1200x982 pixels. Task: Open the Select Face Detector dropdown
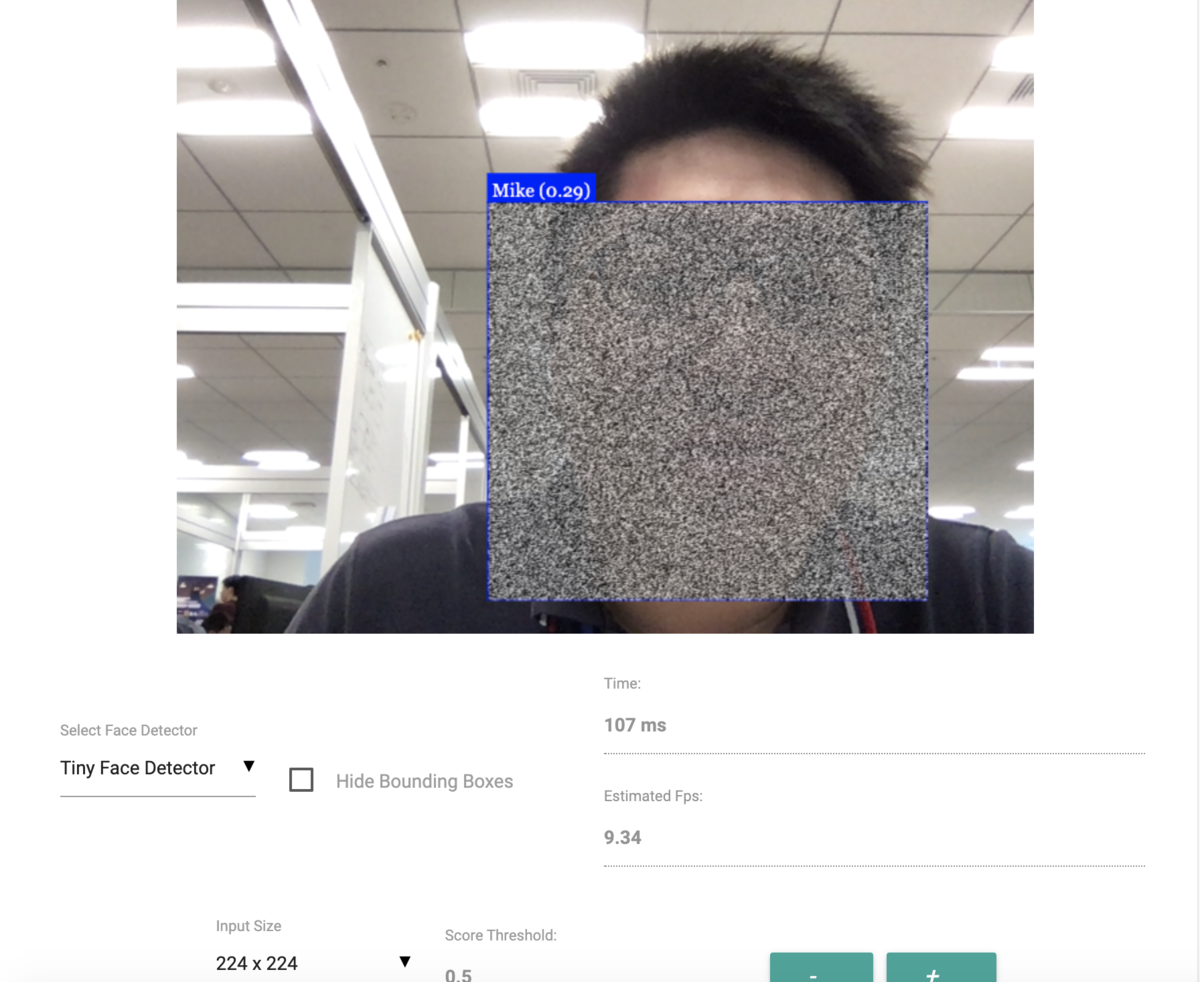click(158, 768)
